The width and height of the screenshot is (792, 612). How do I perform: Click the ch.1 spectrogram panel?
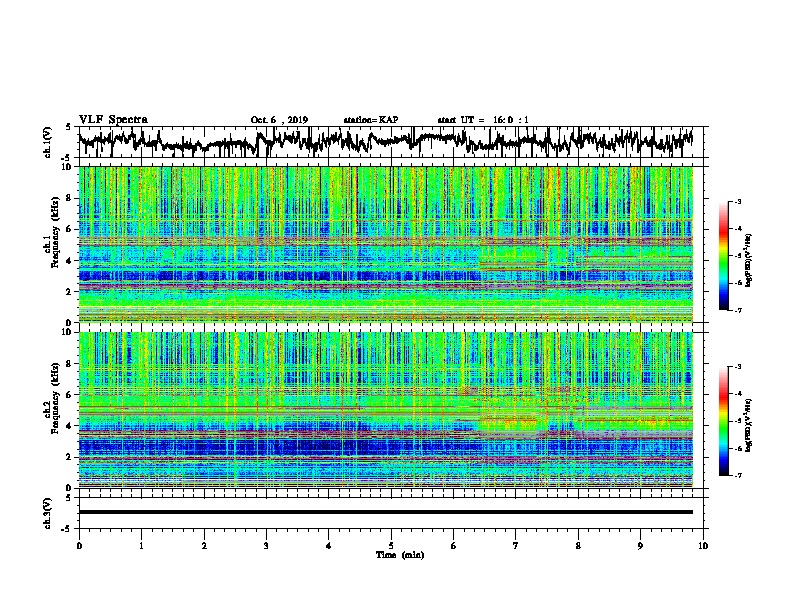385,244
